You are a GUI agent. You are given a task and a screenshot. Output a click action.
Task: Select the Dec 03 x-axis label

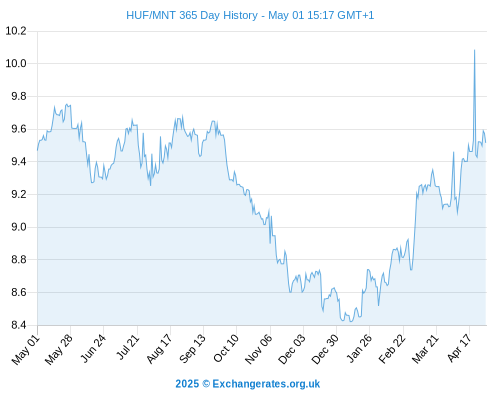292,349
